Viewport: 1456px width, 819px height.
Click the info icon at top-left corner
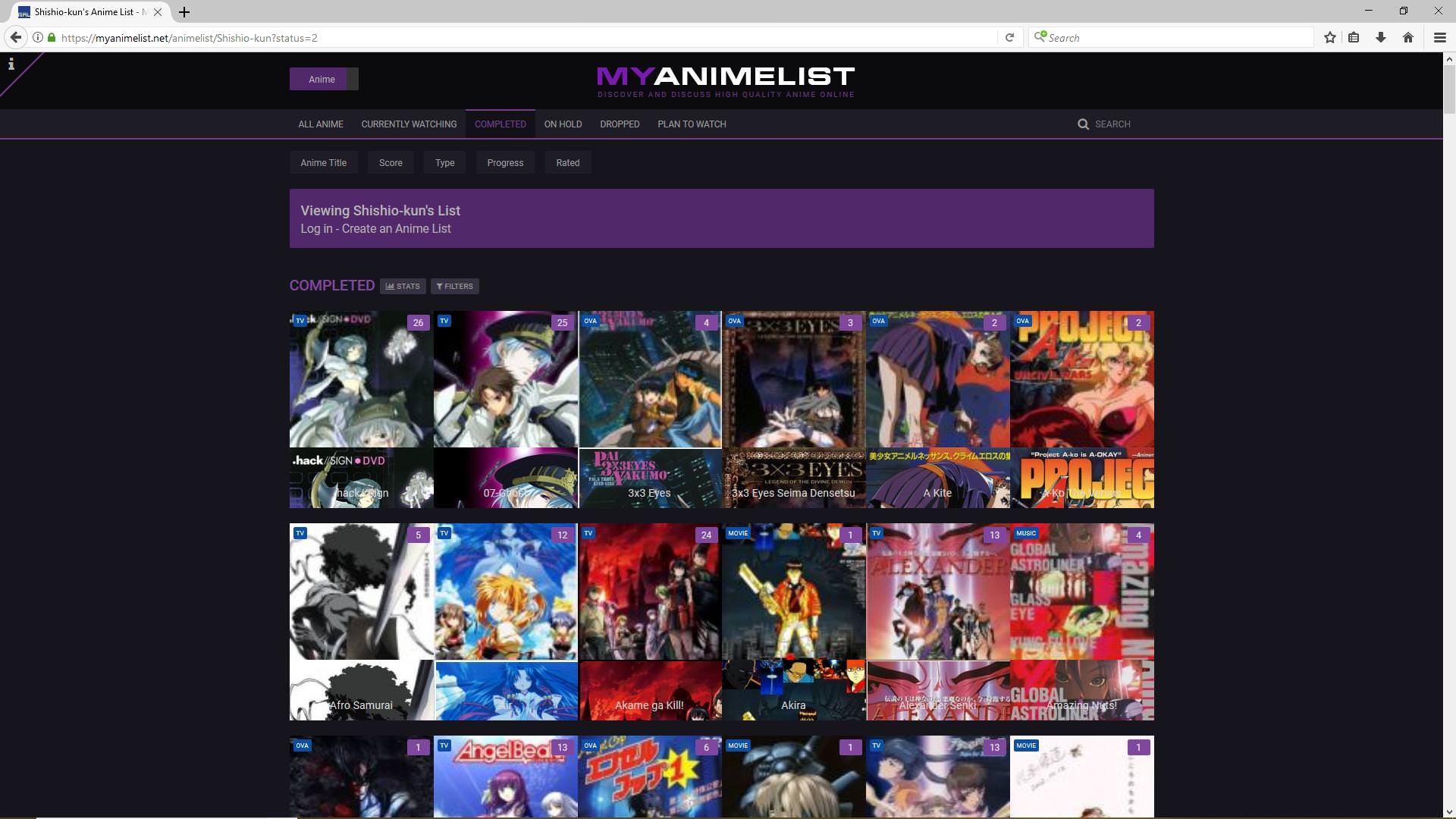(x=11, y=64)
